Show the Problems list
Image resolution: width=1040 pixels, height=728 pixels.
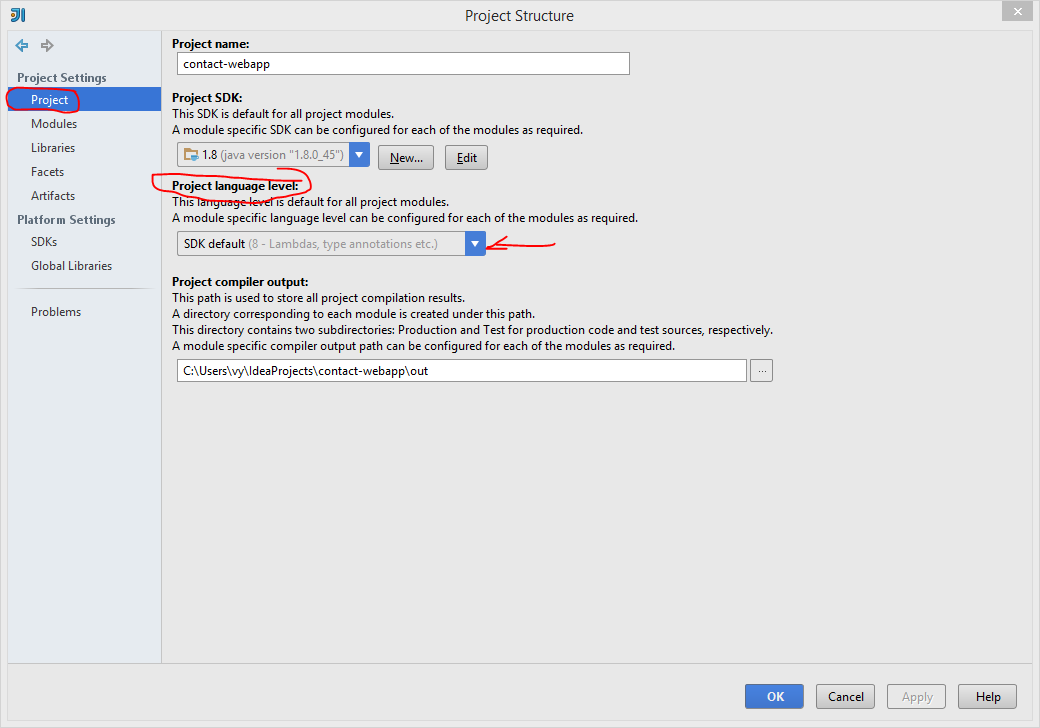click(x=56, y=312)
